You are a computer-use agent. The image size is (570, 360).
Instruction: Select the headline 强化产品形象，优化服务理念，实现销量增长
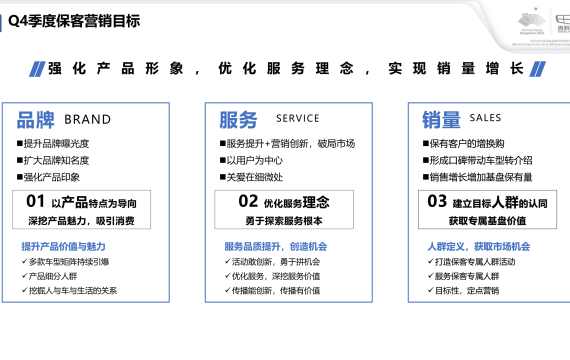[x=286, y=68]
